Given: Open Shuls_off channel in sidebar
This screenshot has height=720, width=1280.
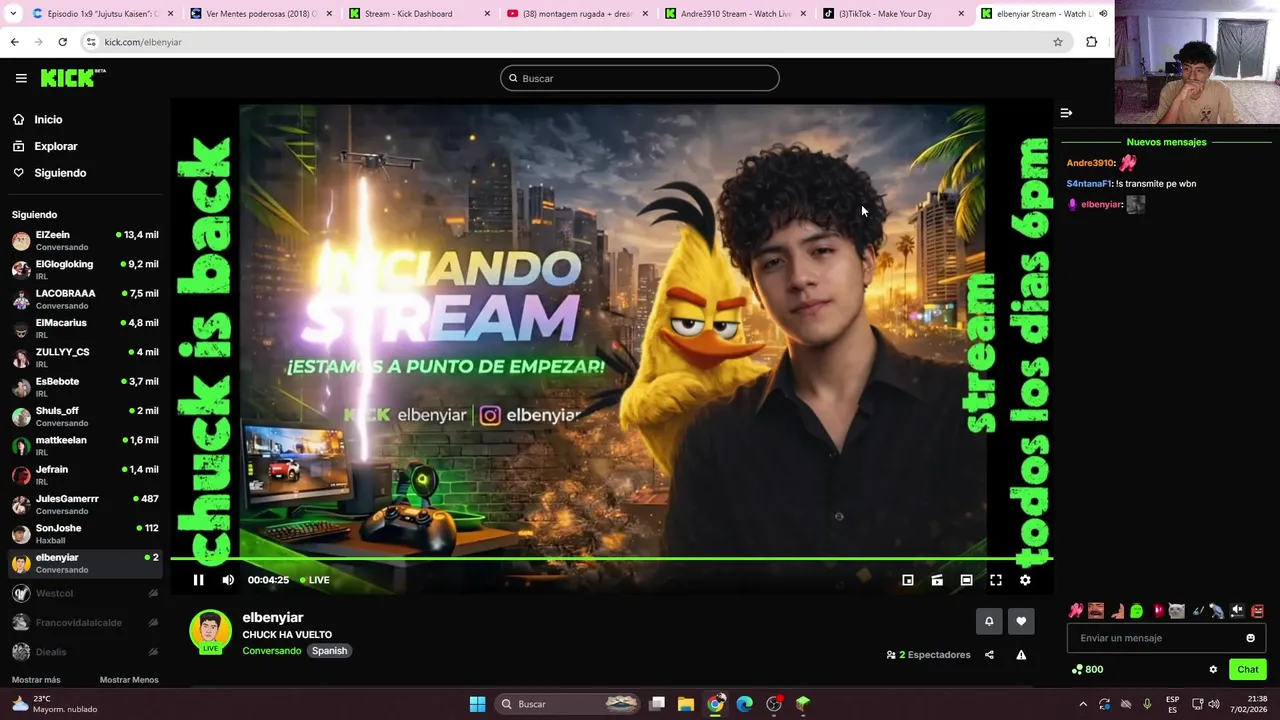Looking at the screenshot, I should pos(85,416).
